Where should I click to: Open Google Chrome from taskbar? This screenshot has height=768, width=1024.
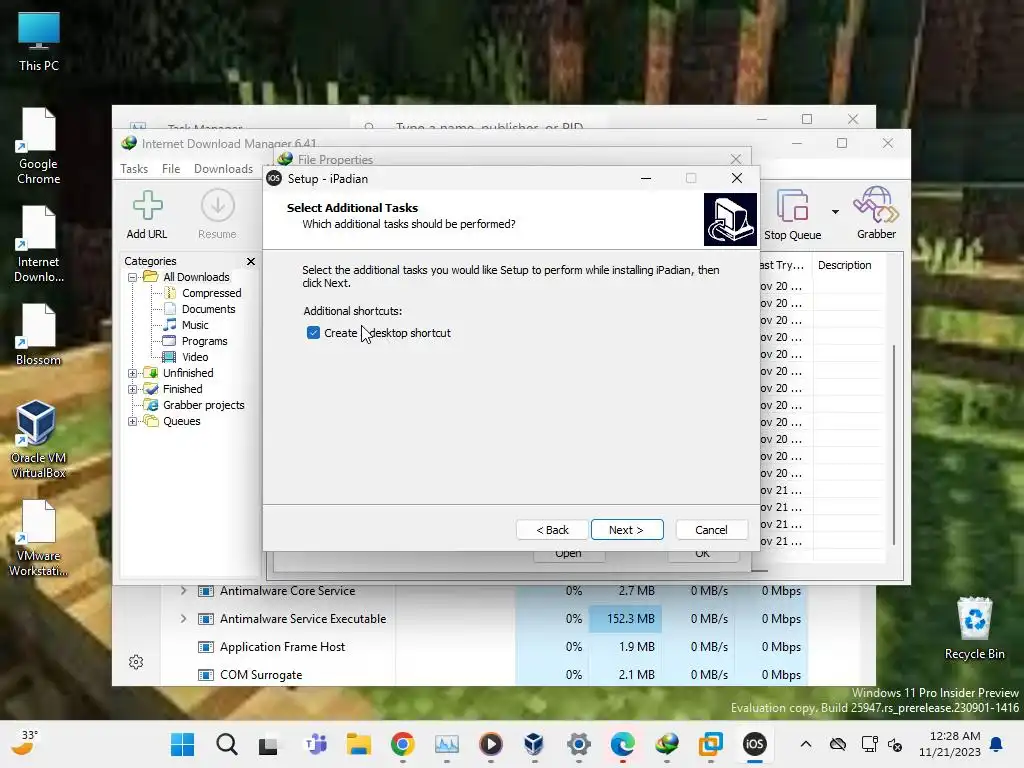point(403,744)
